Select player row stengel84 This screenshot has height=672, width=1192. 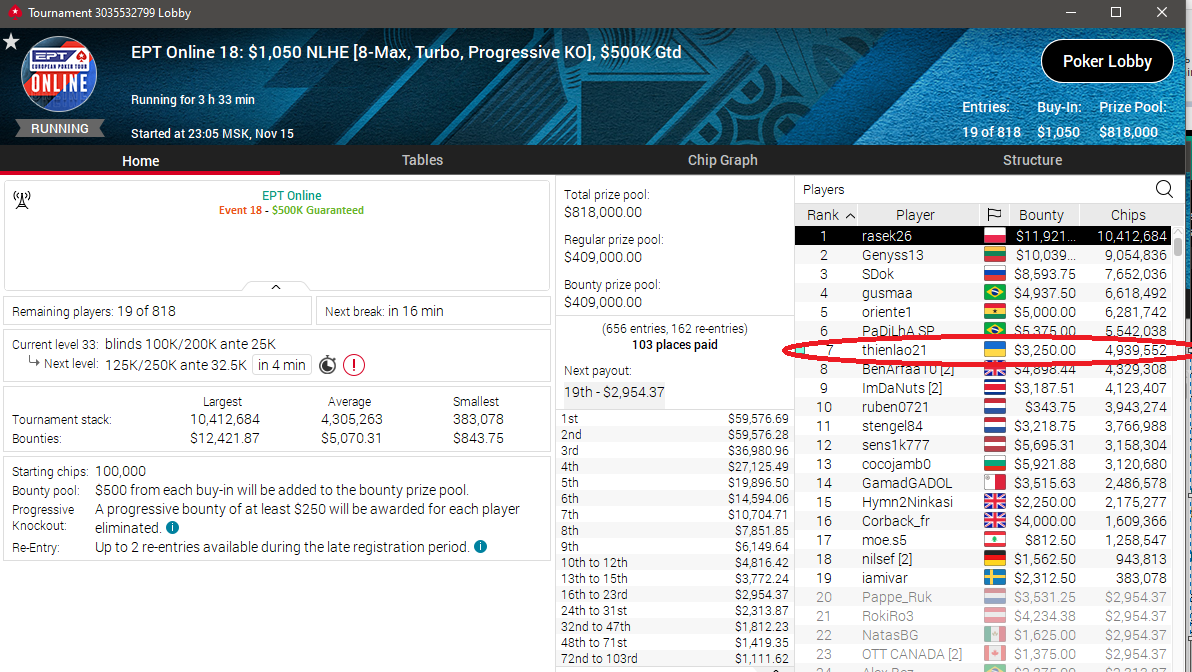983,426
